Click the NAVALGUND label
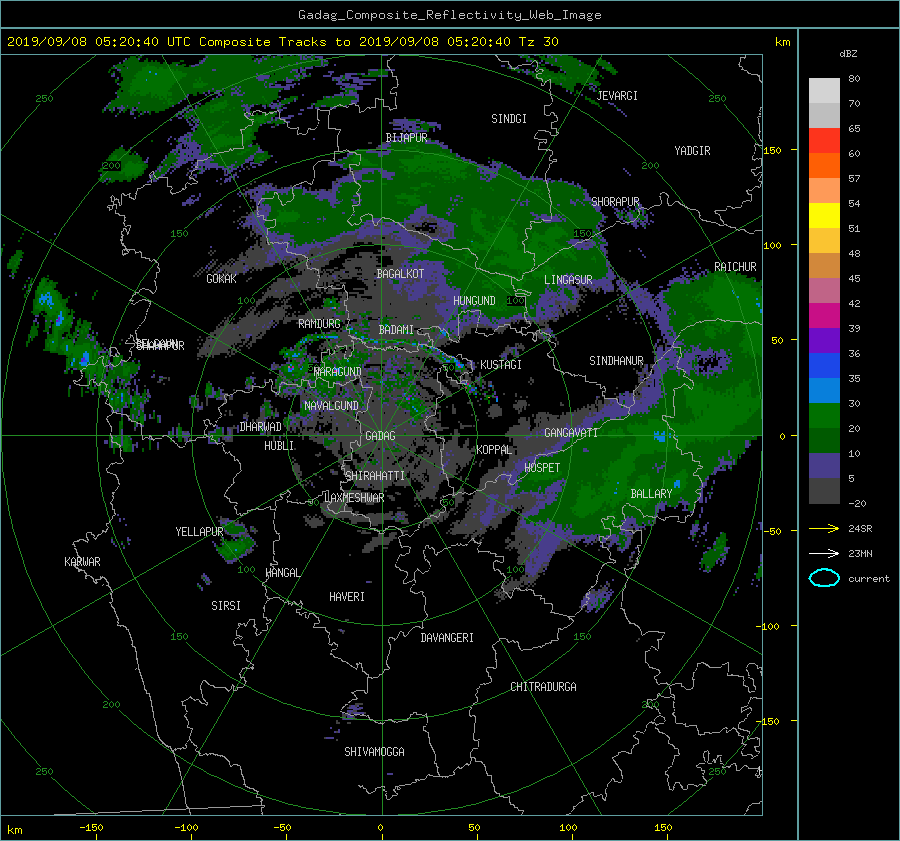This screenshot has width=900, height=841. [x=331, y=406]
